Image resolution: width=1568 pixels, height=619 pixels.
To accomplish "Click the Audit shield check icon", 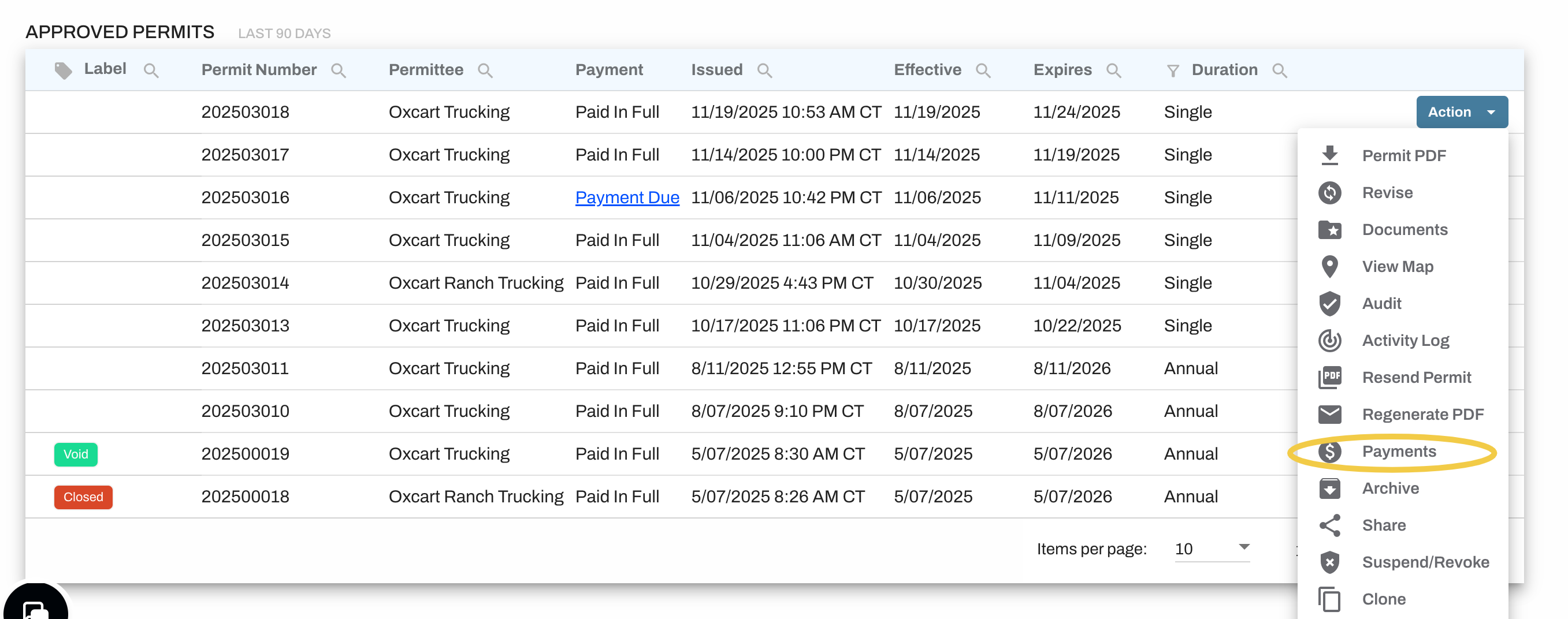I will (1330, 303).
